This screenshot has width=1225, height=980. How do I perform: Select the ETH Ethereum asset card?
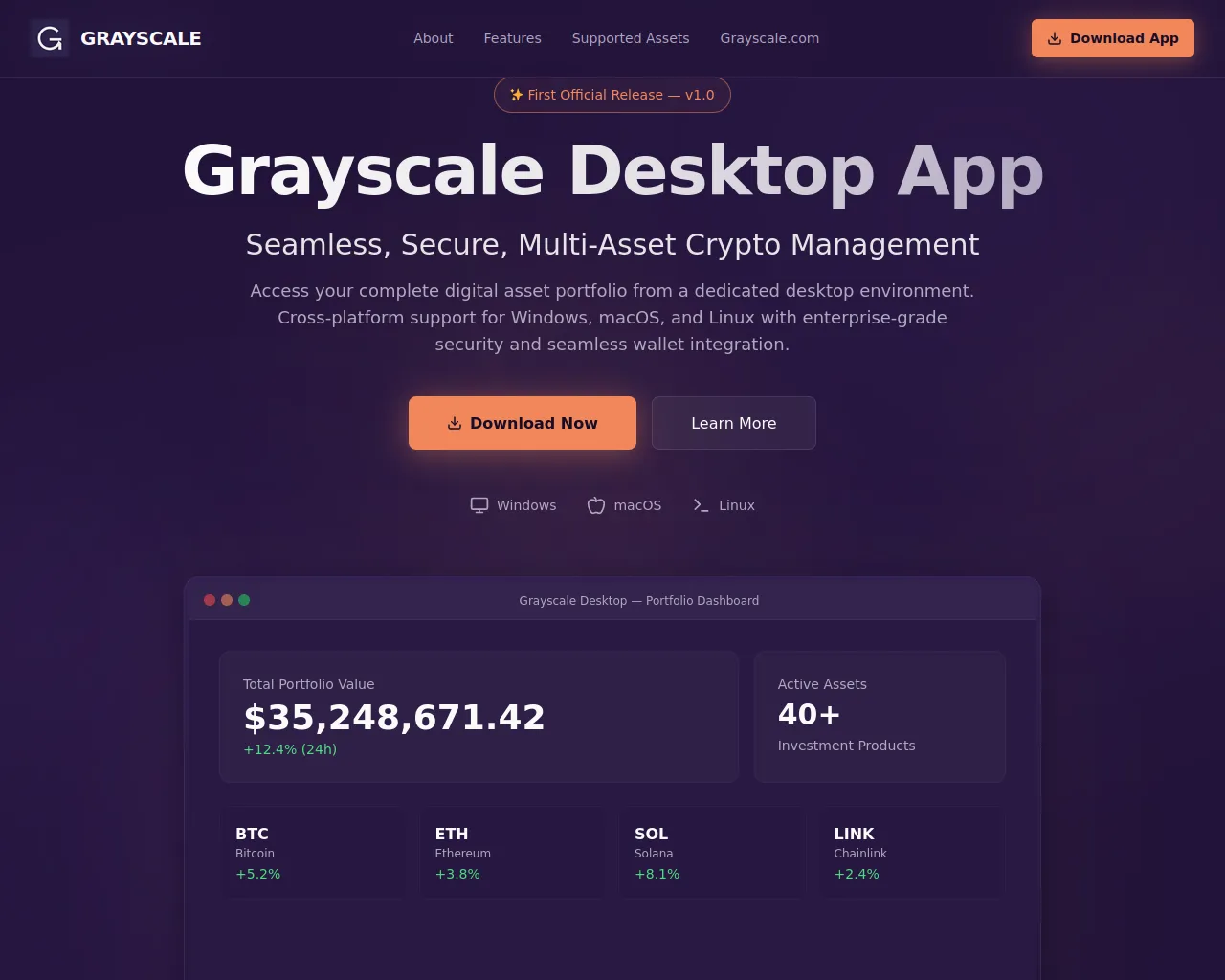pos(513,853)
